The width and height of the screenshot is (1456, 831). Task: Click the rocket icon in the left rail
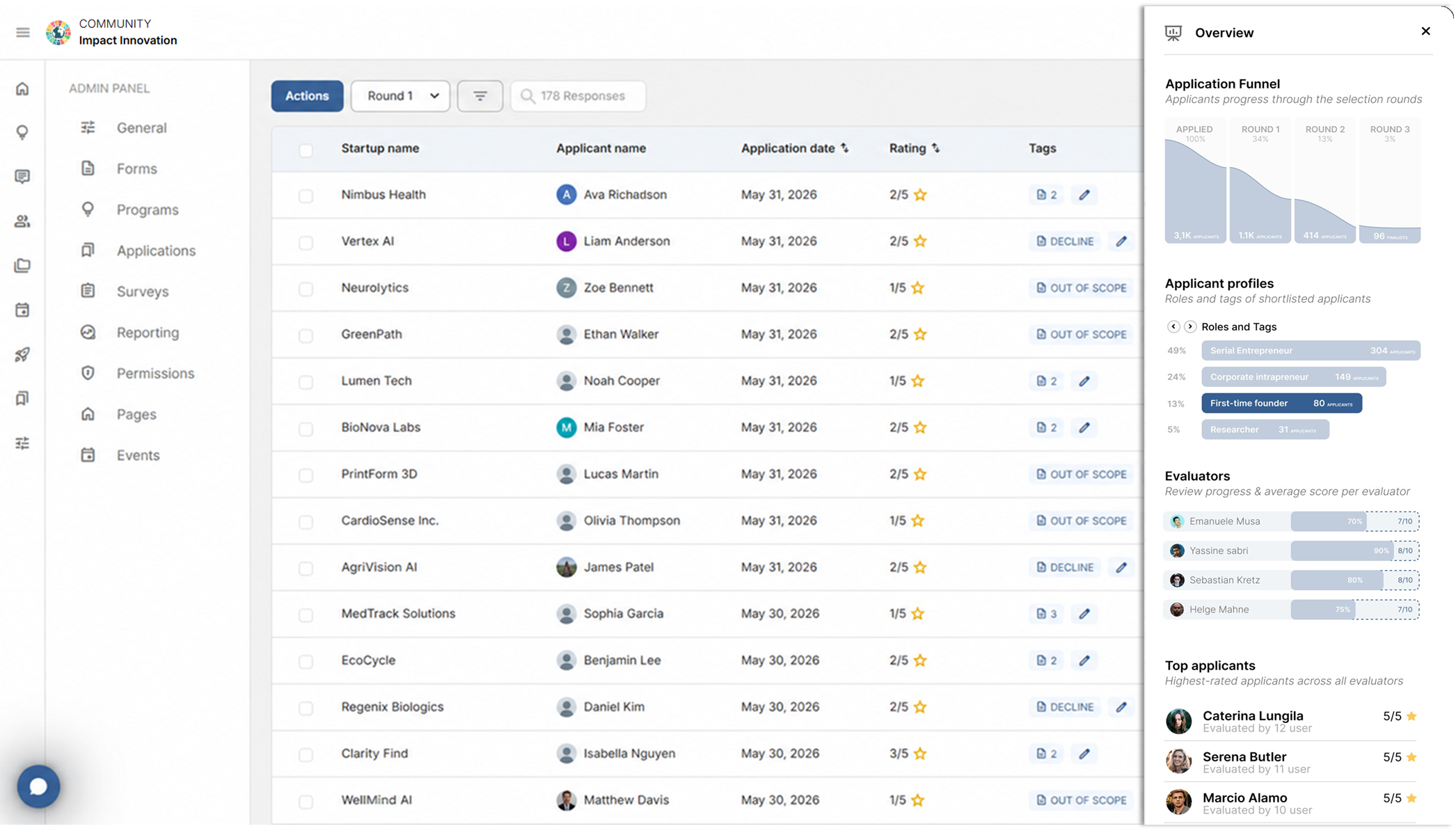click(x=22, y=354)
